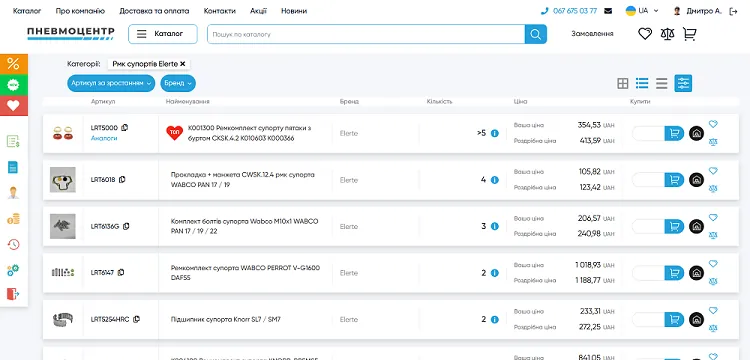
Task: Copy article code LRT6018
Action: (x=122, y=180)
